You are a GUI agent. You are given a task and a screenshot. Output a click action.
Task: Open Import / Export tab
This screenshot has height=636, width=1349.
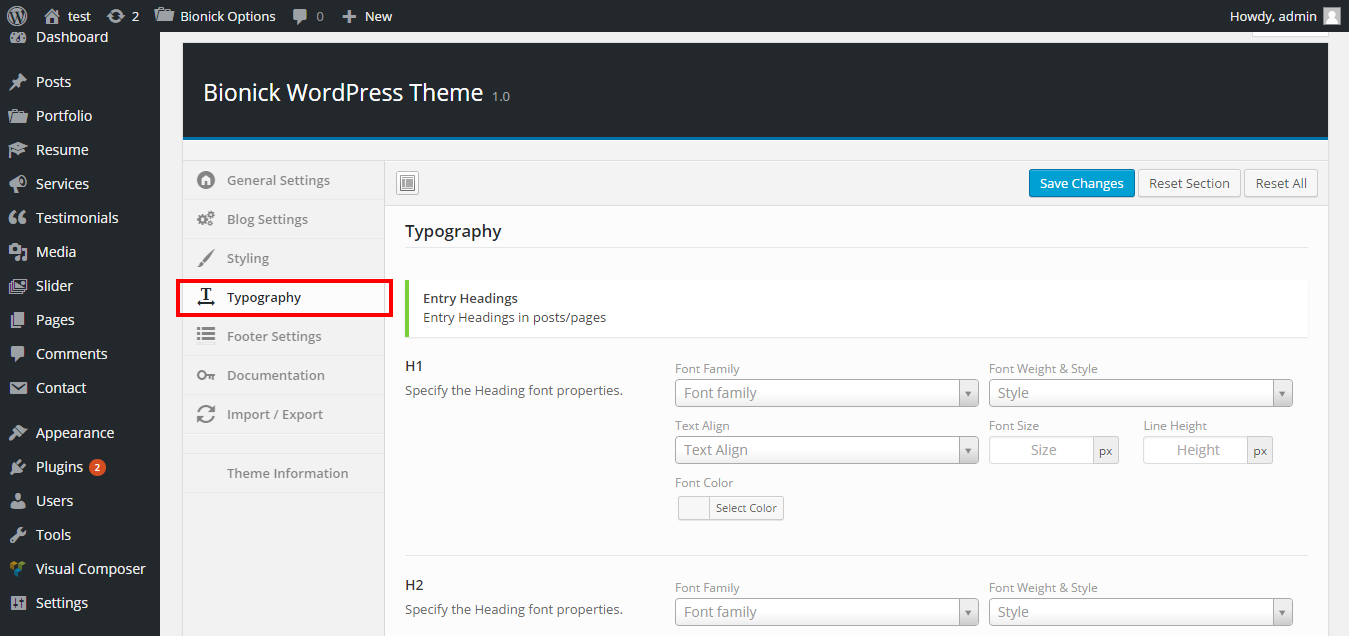(283, 414)
